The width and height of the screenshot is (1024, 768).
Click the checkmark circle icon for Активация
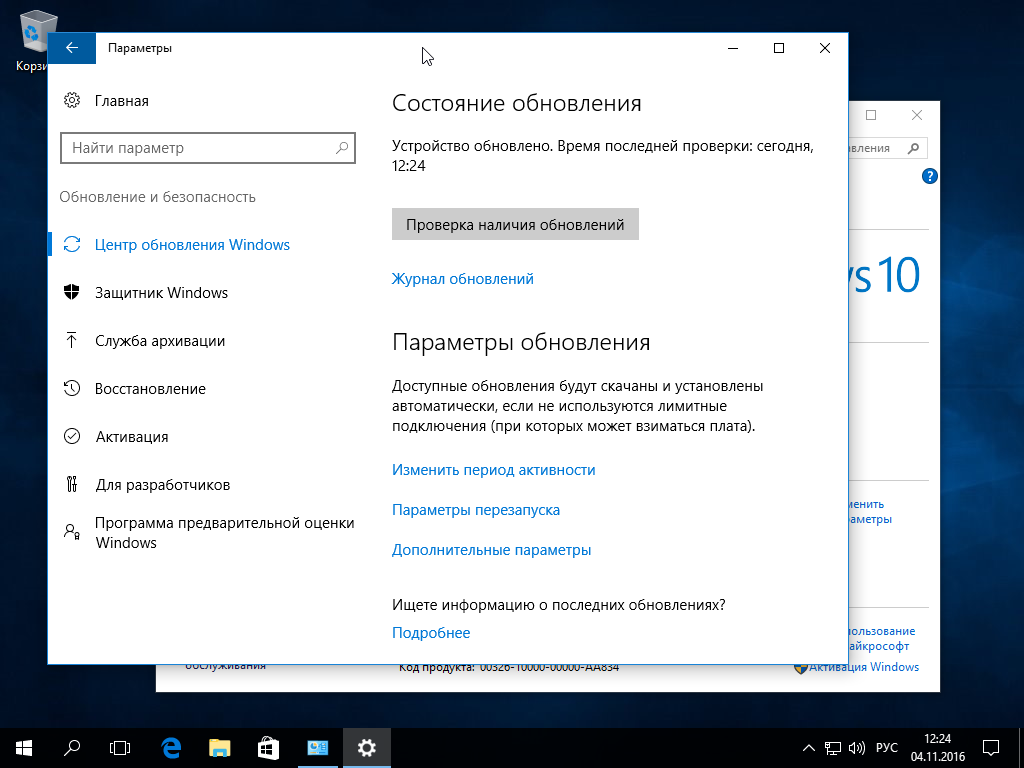[x=72, y=436]
